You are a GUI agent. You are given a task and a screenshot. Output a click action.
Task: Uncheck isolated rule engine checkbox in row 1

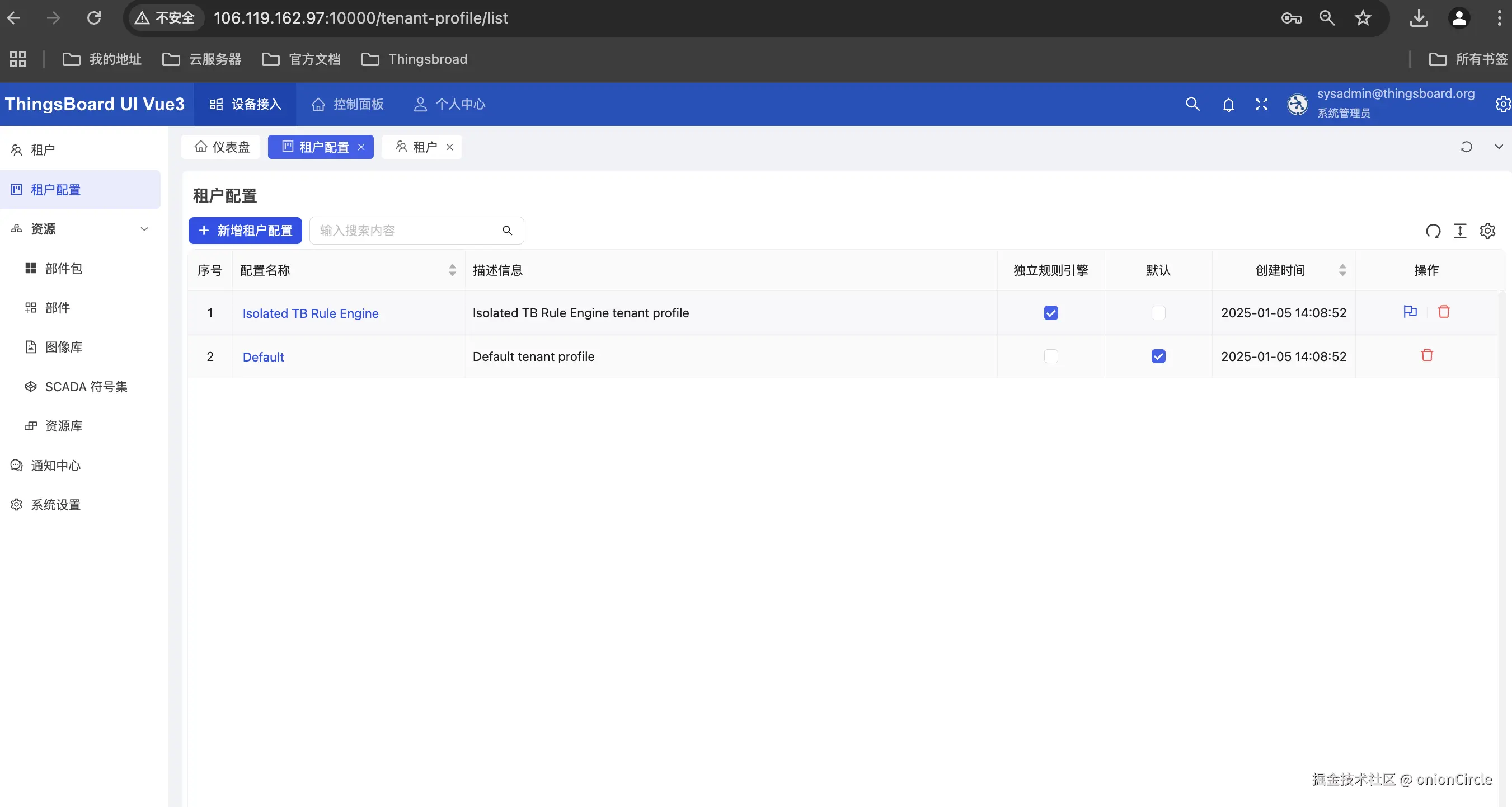(x=1051, y=313)
